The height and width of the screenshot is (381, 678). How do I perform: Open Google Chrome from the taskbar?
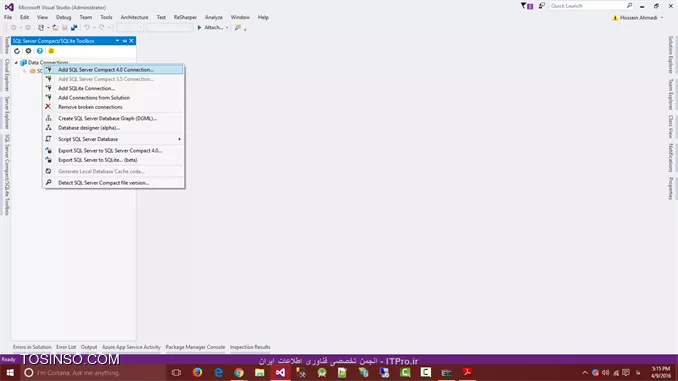[x=239, y=372]
